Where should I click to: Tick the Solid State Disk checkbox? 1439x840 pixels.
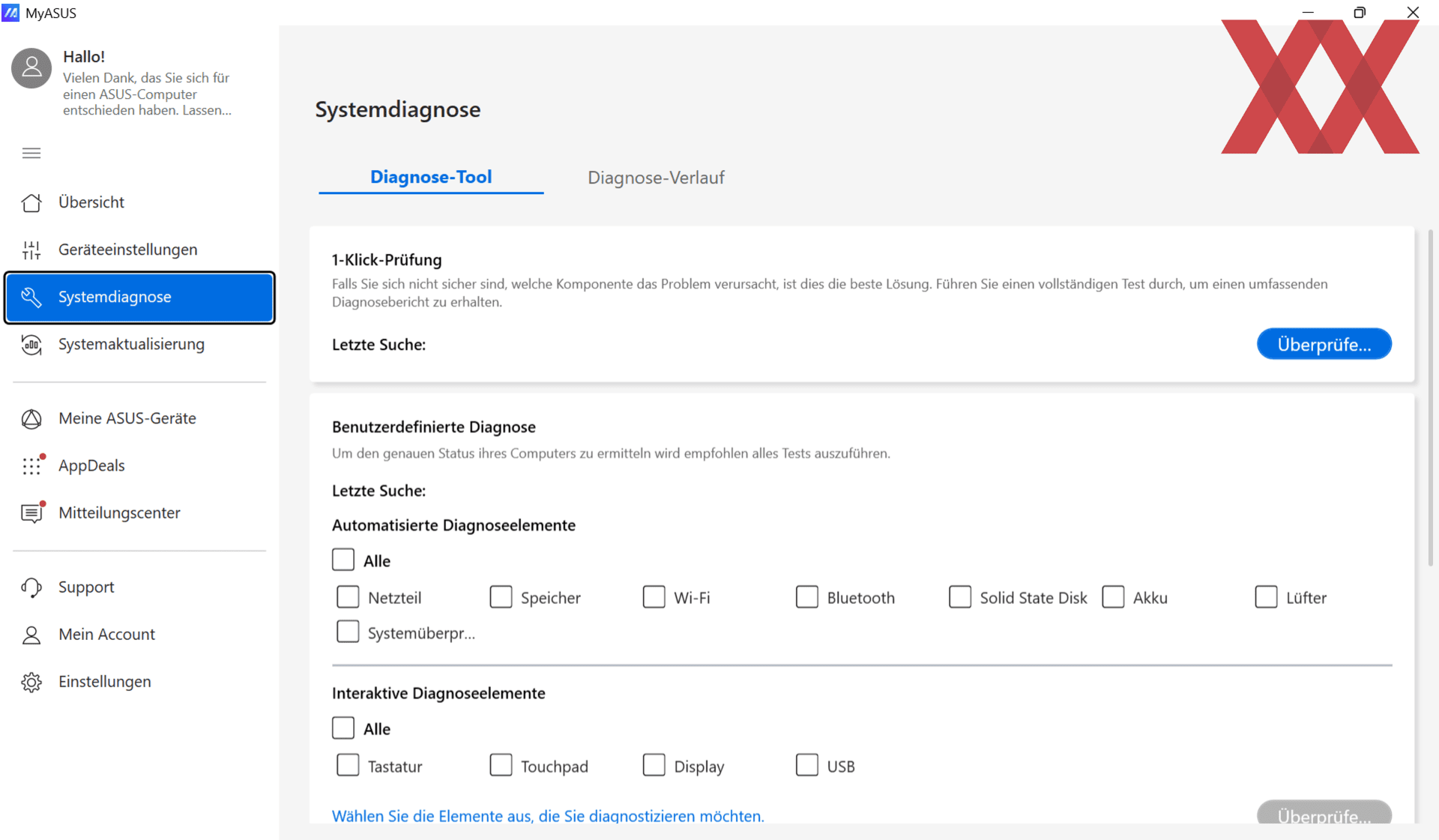pyautogui.click(x=959, y=597)
